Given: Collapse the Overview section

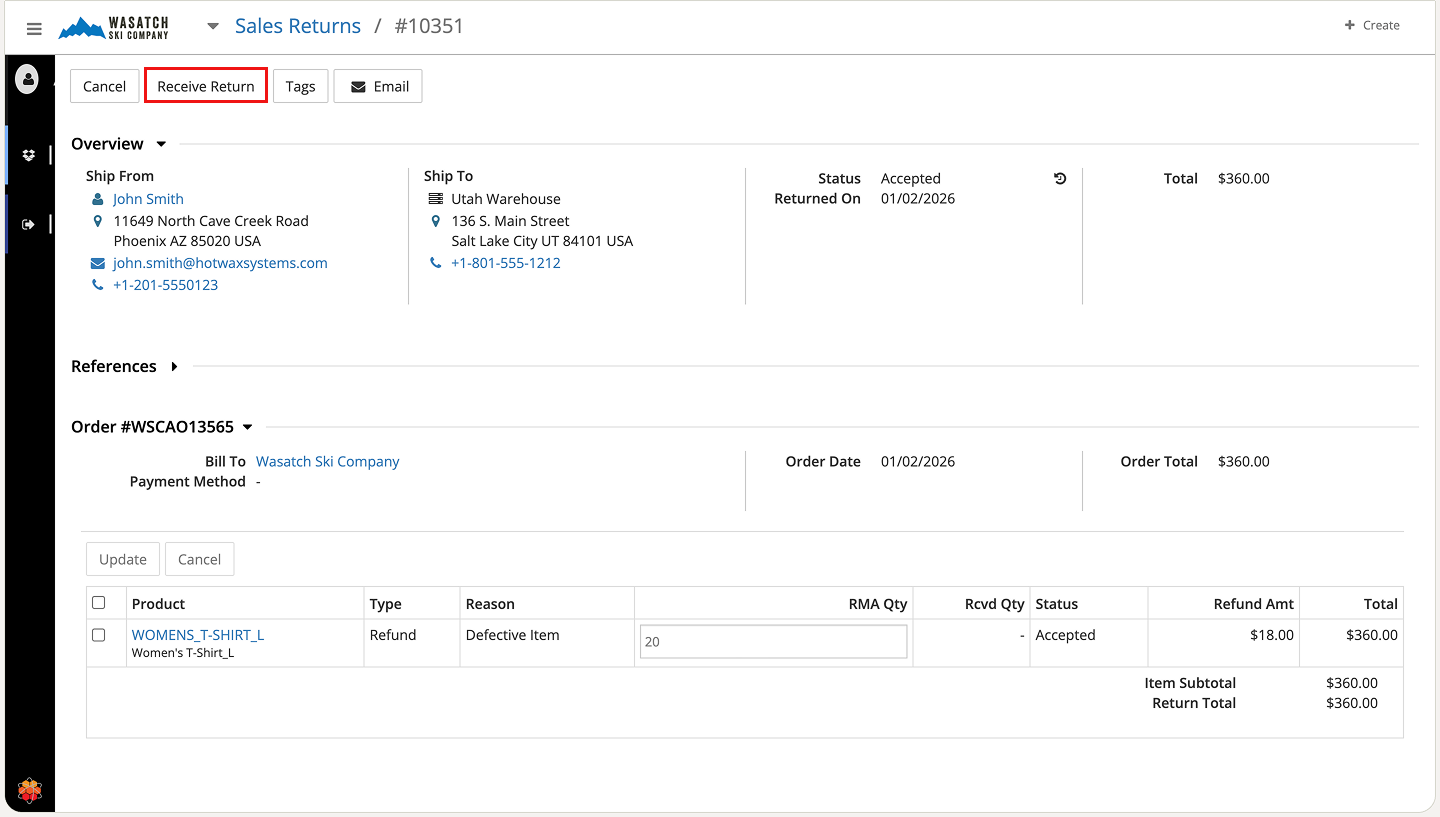Looking at the screenshot, I should click(161, 145).
